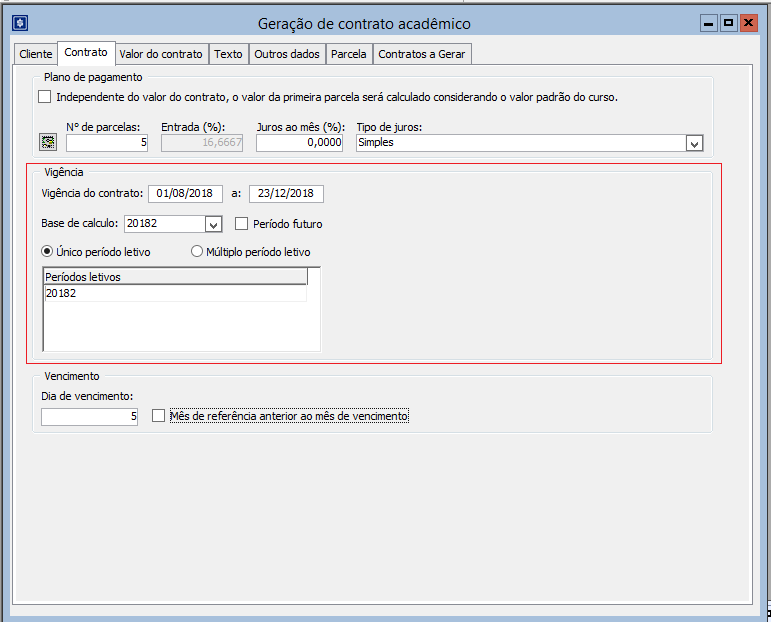The height and width of the screenshot is (622, 771).
Task: Go to the Contratos a Gerar tab
Action: (421, 54)
